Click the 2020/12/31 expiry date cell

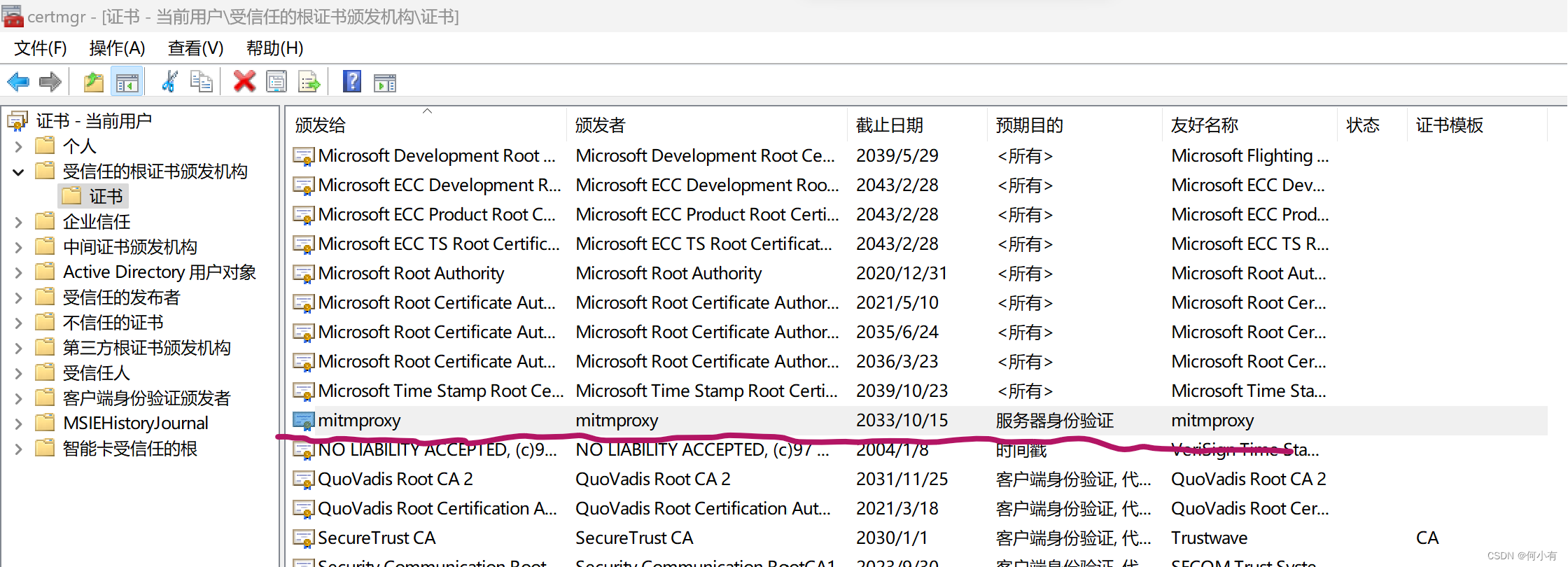coord(902,274)
